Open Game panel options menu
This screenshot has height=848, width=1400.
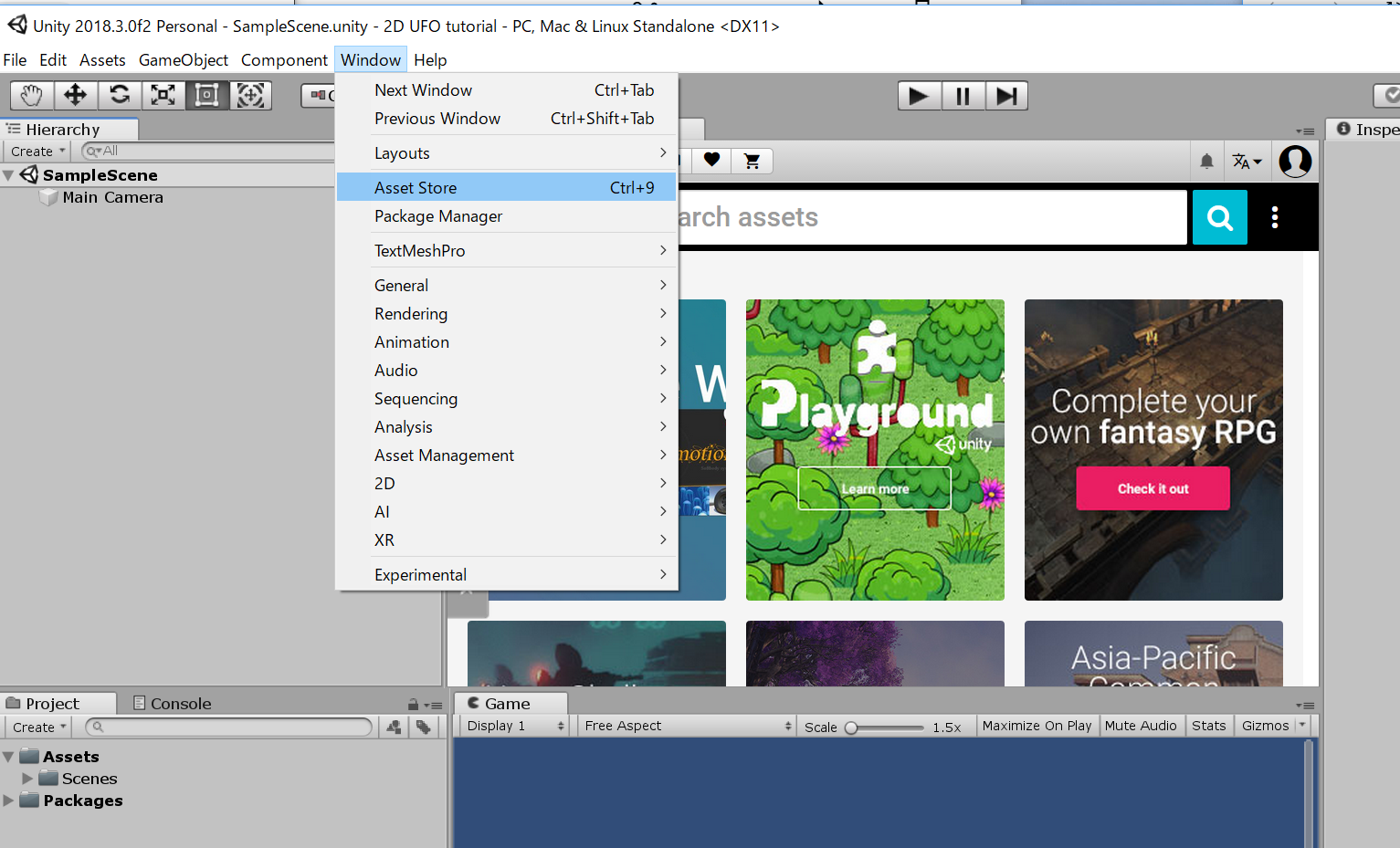(1305, 705)
